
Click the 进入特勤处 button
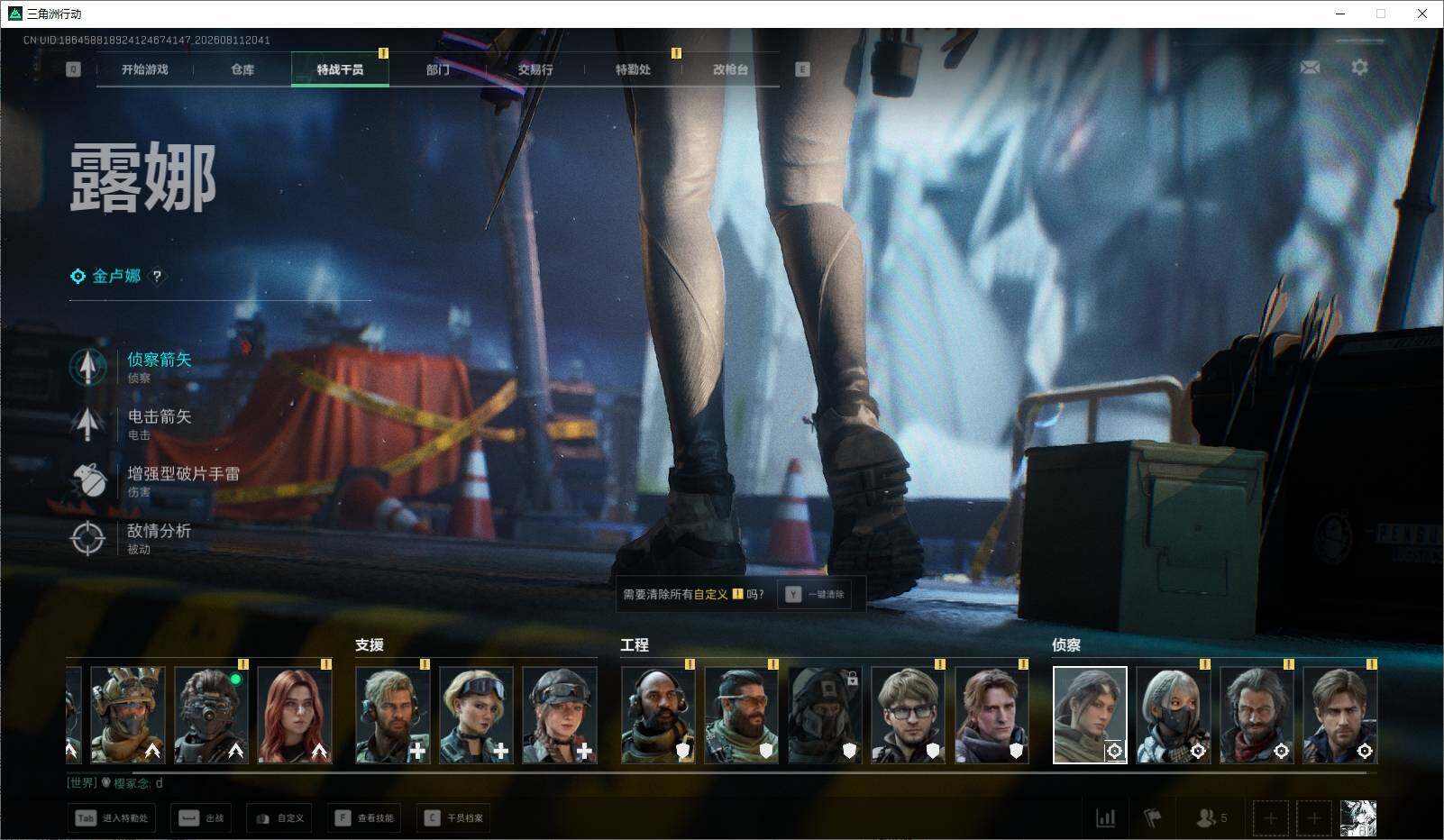coord(111,818)
